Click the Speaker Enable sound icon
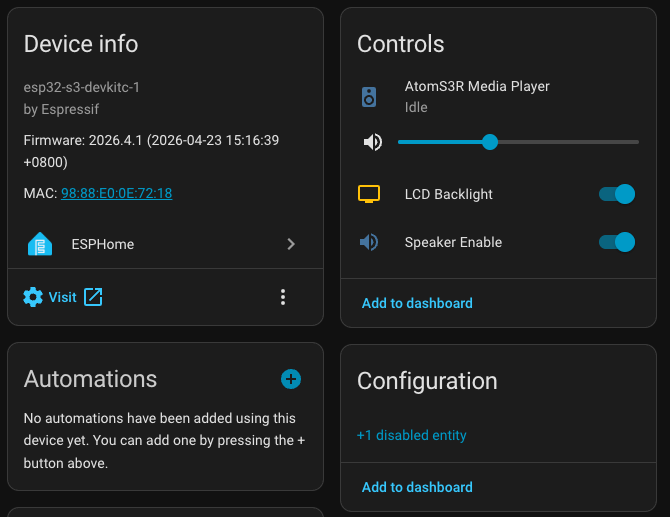This screenshot has width=670, height=517. 370,242
